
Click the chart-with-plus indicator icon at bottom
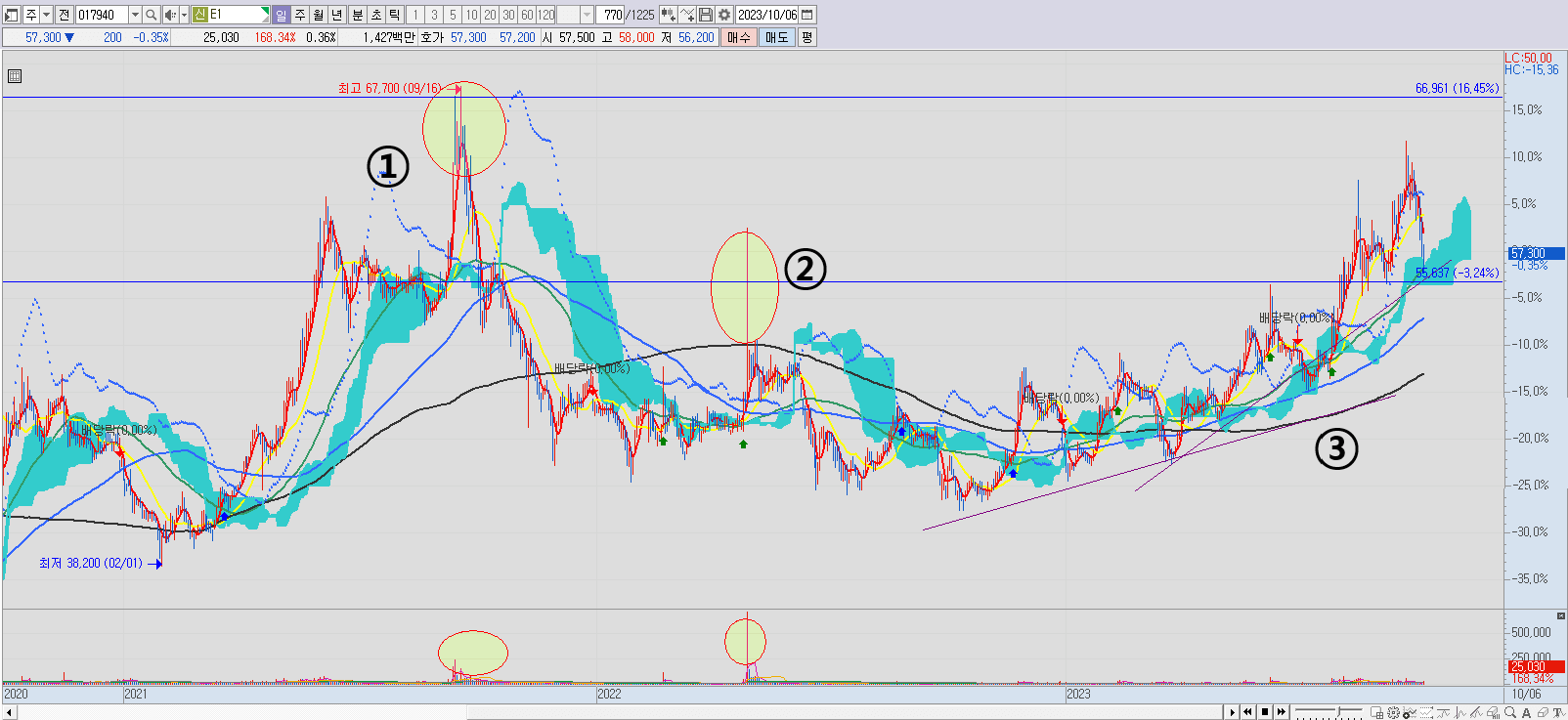pos(1410,712)
